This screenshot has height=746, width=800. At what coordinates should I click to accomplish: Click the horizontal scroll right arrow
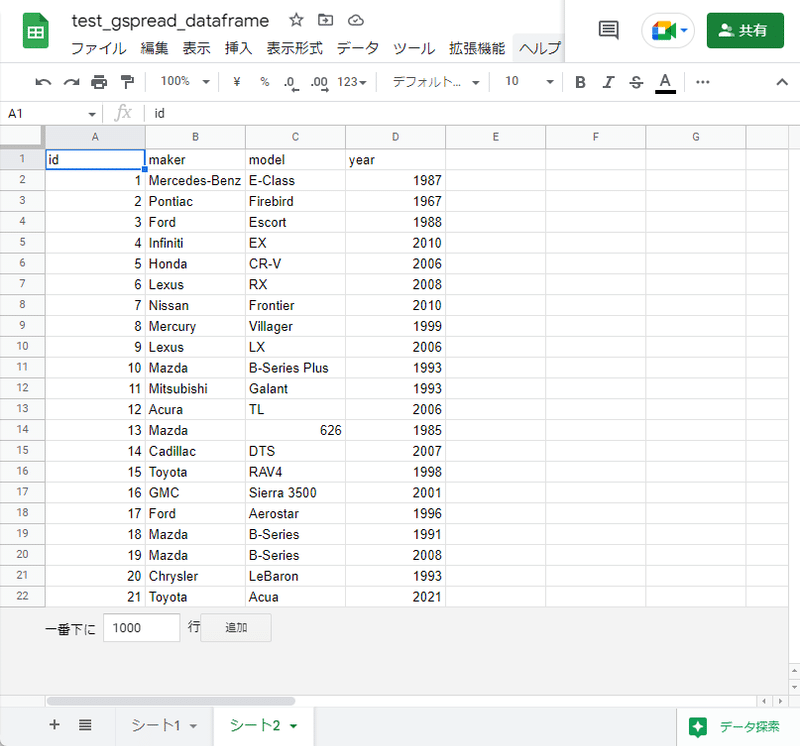tap(780, 701)
